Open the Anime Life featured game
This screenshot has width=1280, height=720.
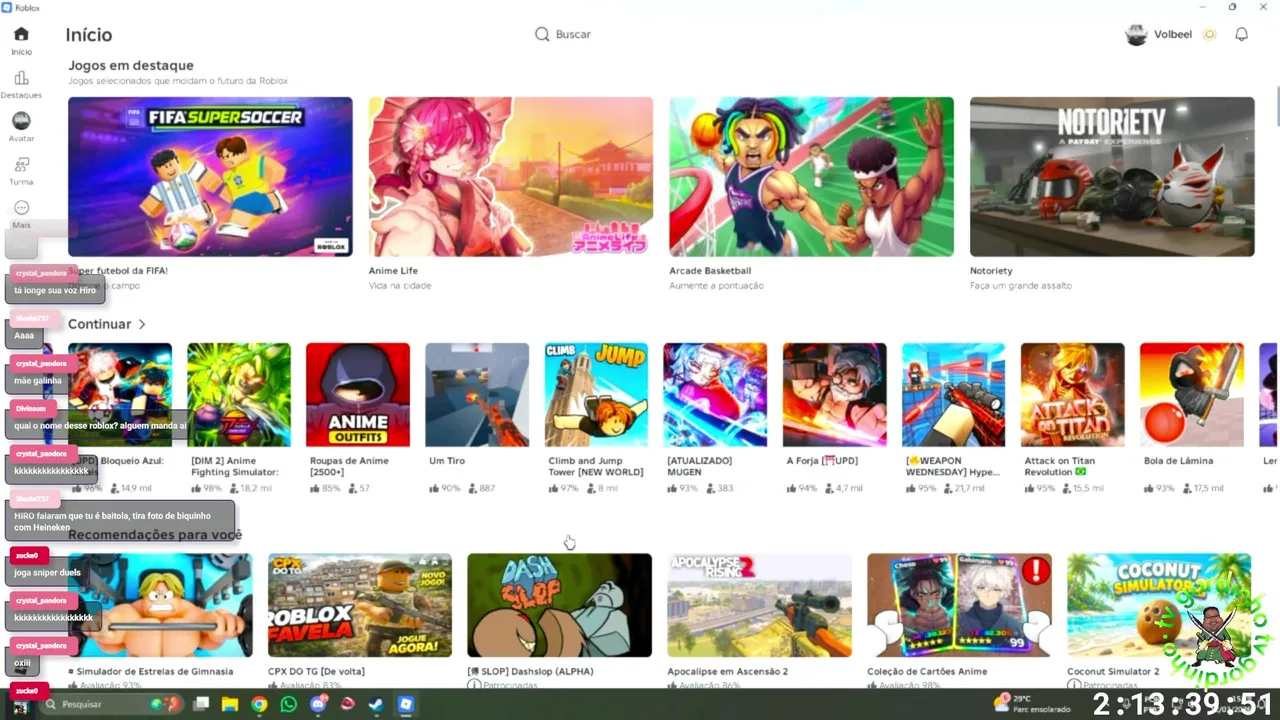coord(511,176)
